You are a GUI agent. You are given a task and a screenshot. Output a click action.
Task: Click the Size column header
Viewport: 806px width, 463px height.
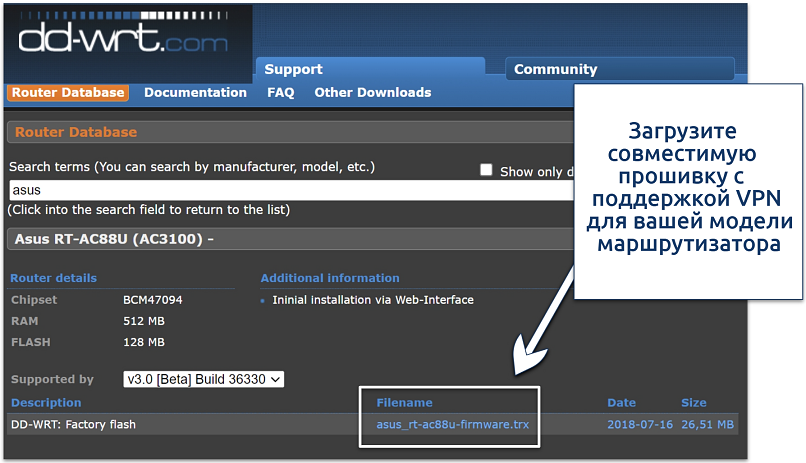click(692, 402)
